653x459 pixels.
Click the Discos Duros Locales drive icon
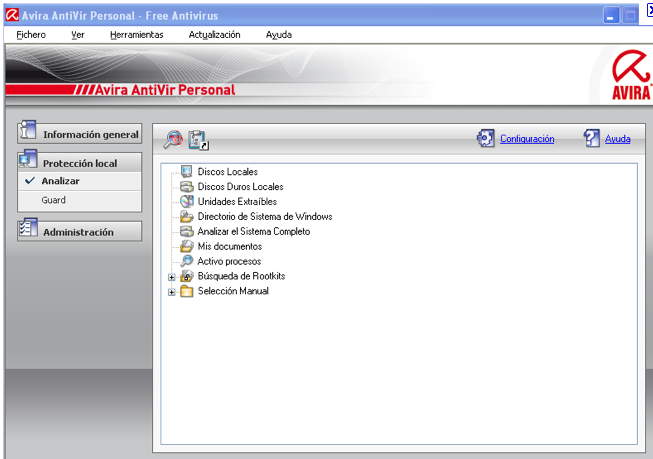coord(187,186)
